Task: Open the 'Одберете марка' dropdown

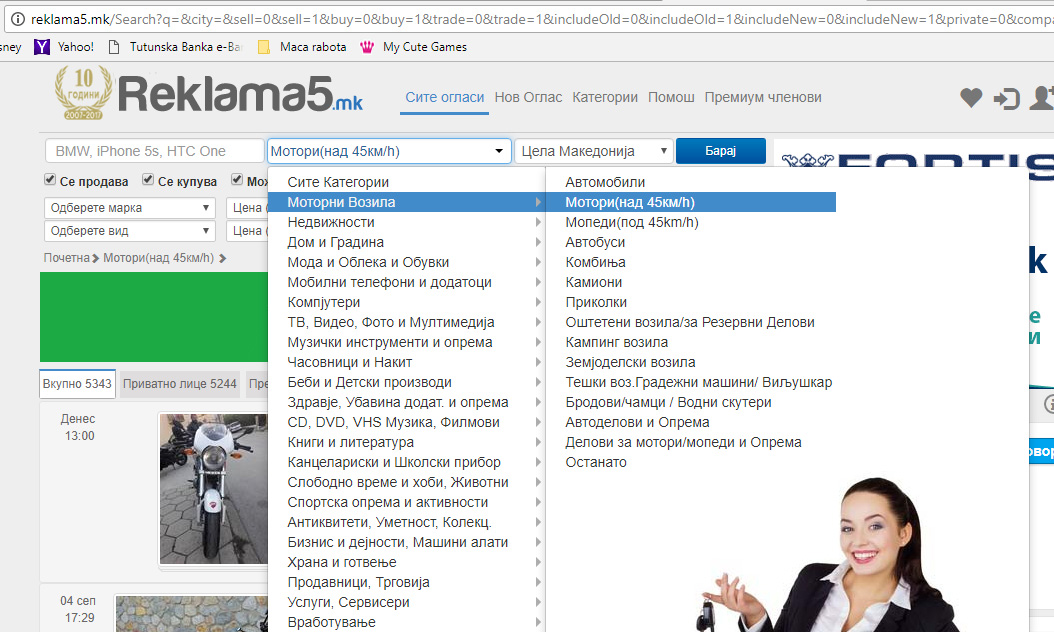Action: 130,208
